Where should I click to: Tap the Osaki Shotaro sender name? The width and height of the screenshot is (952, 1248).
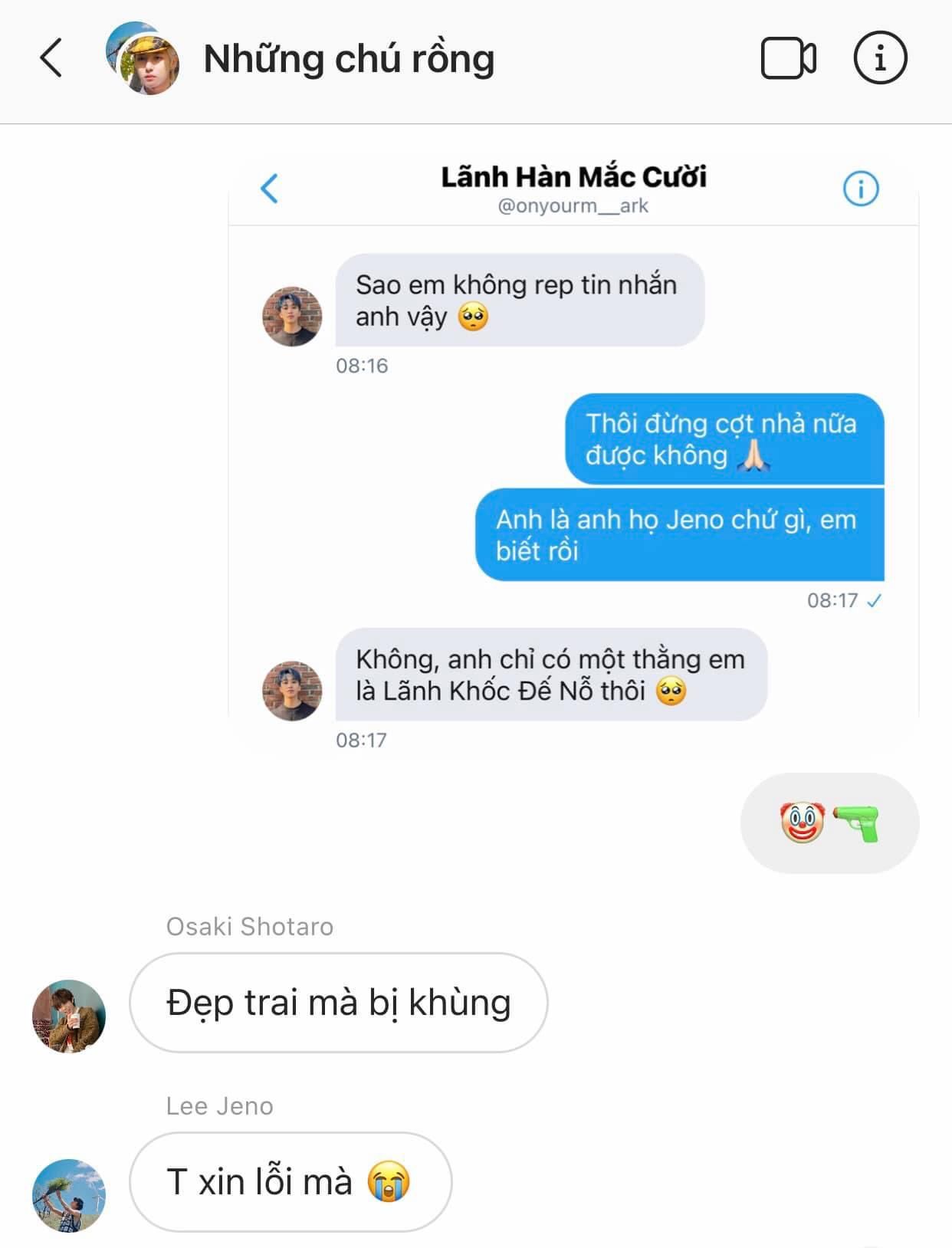tap(250, 927)
